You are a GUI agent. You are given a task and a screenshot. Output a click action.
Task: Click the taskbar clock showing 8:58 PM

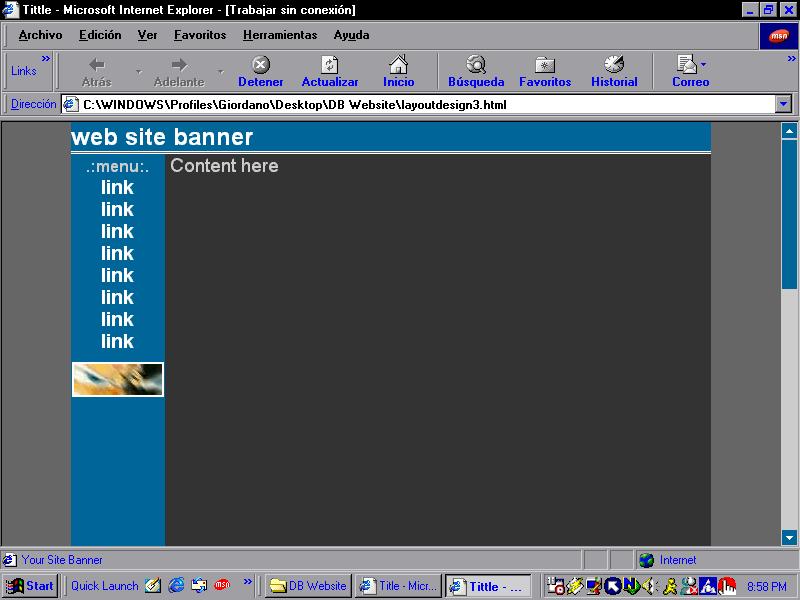tap(766, 586)
